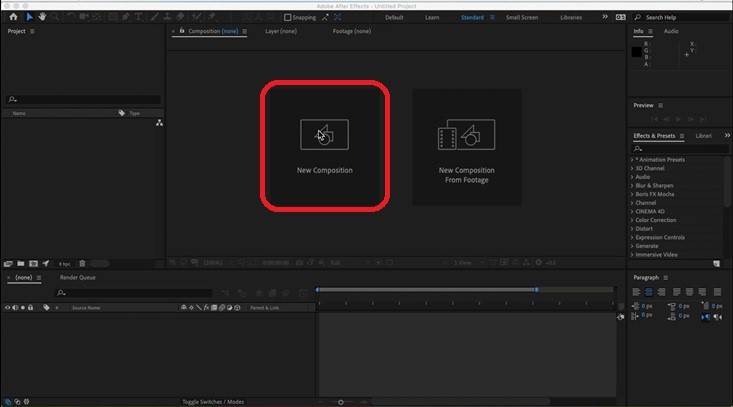Click the New Composition card
The height and width of the screenshot is (407, 733).
(324, 146)
